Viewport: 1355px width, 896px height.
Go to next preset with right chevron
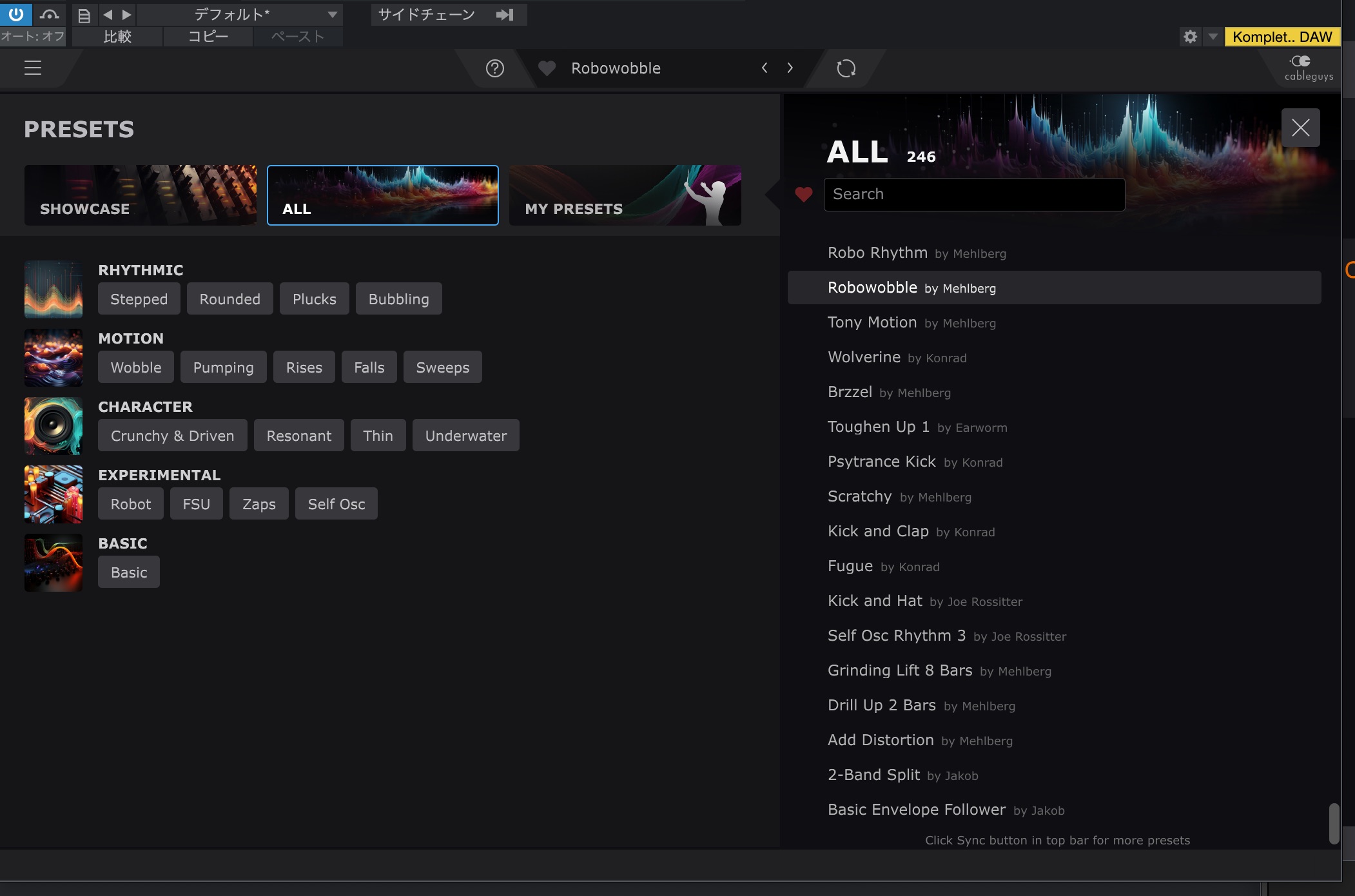pos(790,68)
